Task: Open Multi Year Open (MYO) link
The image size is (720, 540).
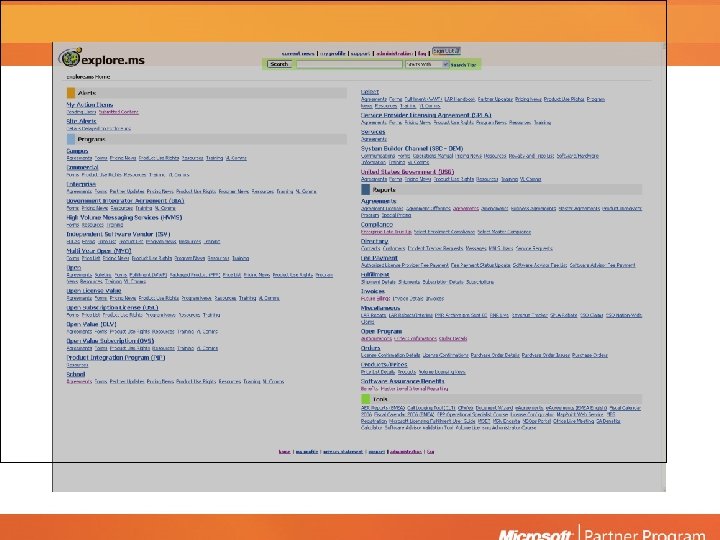Action: pos(99,251)
